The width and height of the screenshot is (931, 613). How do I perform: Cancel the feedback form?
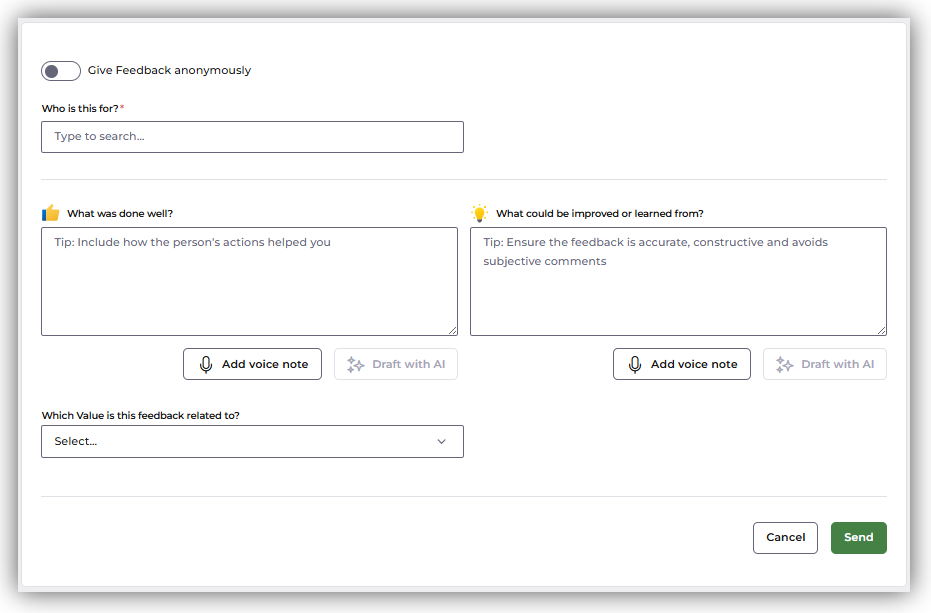[785, 538]
